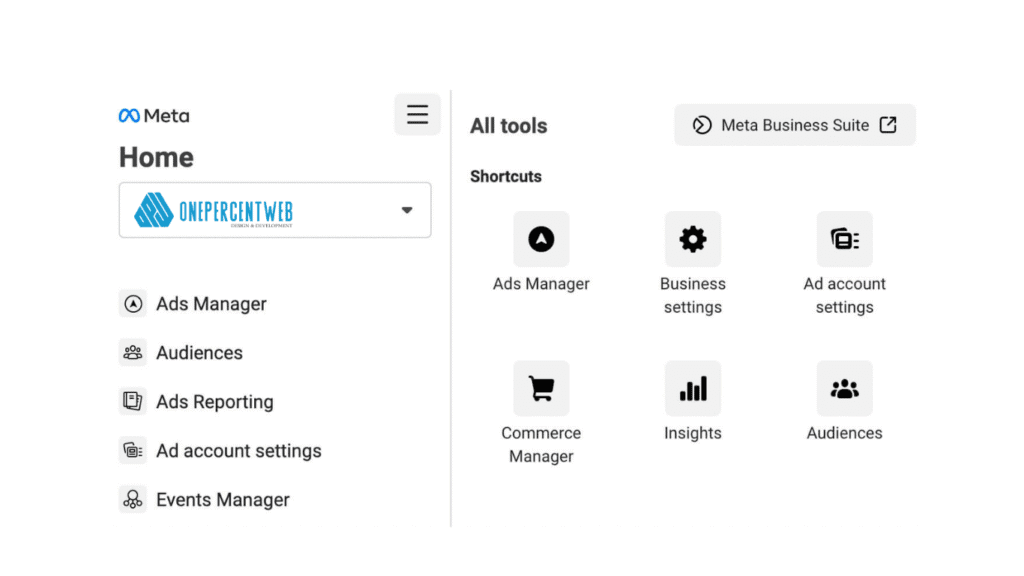Click the Ads Manager sidebar icon
Viewport: 1024px width, 576px height.
tap(132, 304)
